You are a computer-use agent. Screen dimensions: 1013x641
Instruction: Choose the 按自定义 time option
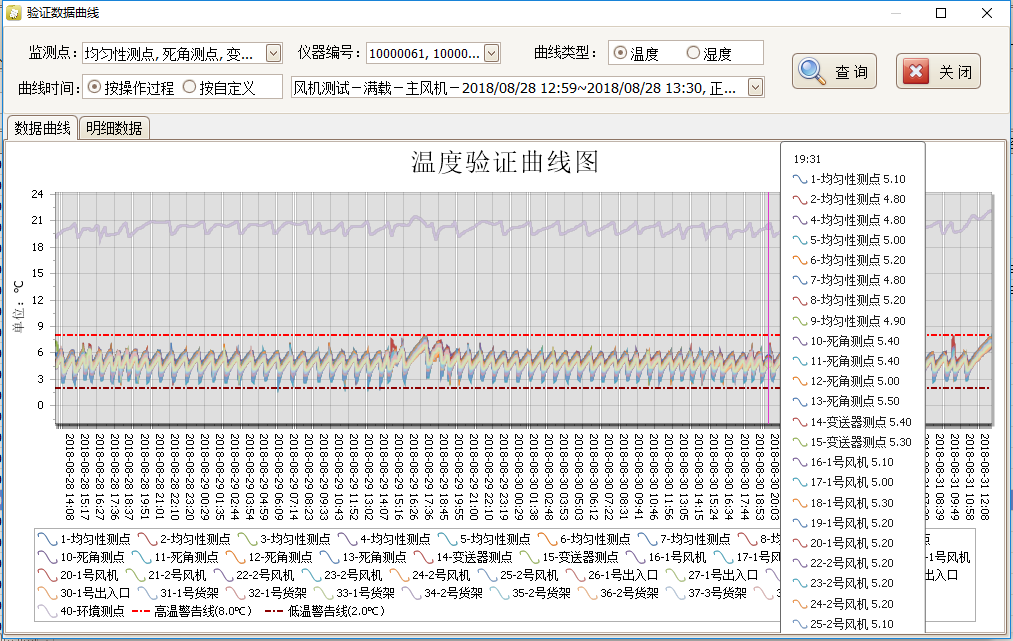pos(189,87)
